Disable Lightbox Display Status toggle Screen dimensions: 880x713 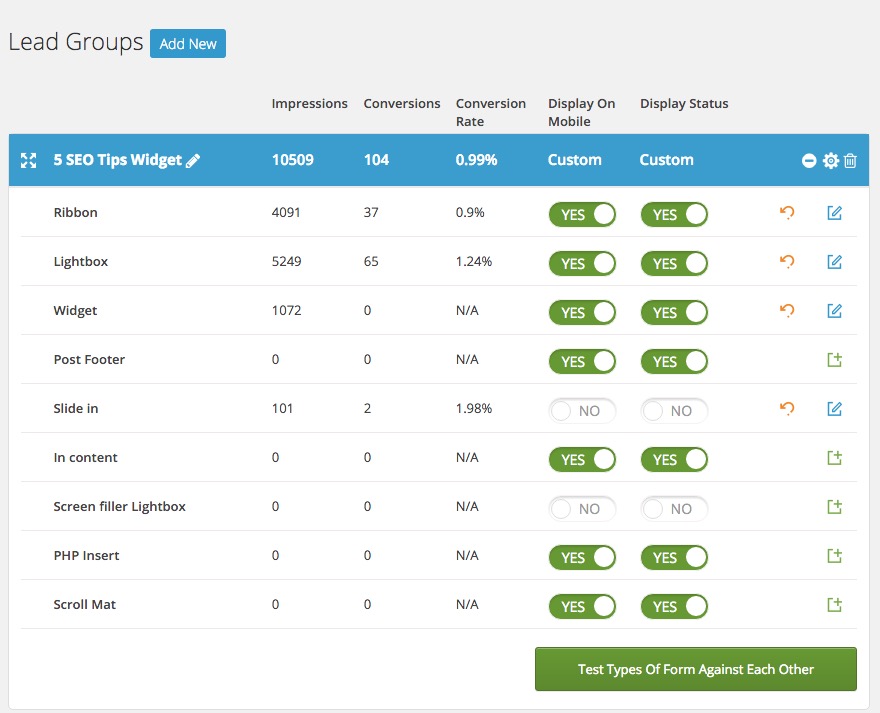(674, 263)
